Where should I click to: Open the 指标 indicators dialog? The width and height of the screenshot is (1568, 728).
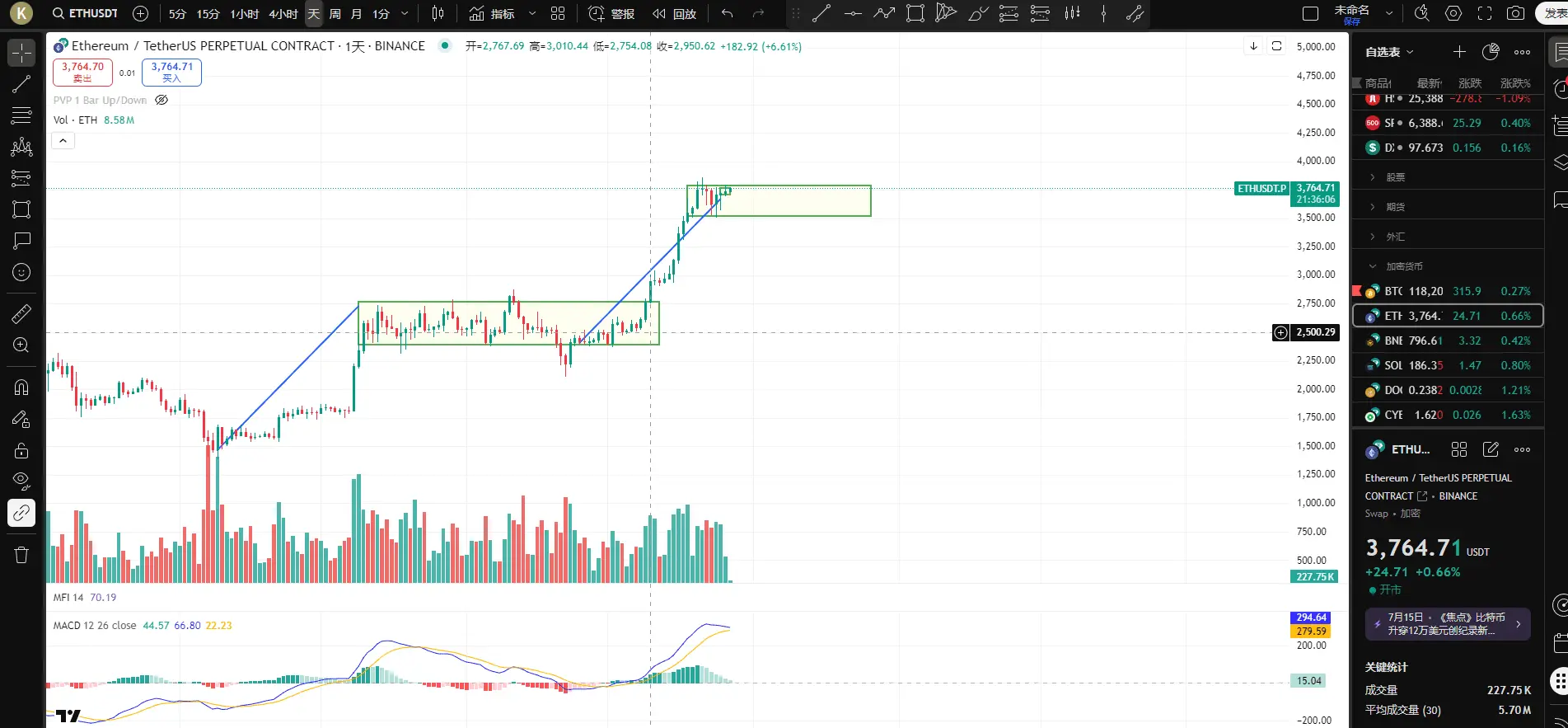coord(492,14)
